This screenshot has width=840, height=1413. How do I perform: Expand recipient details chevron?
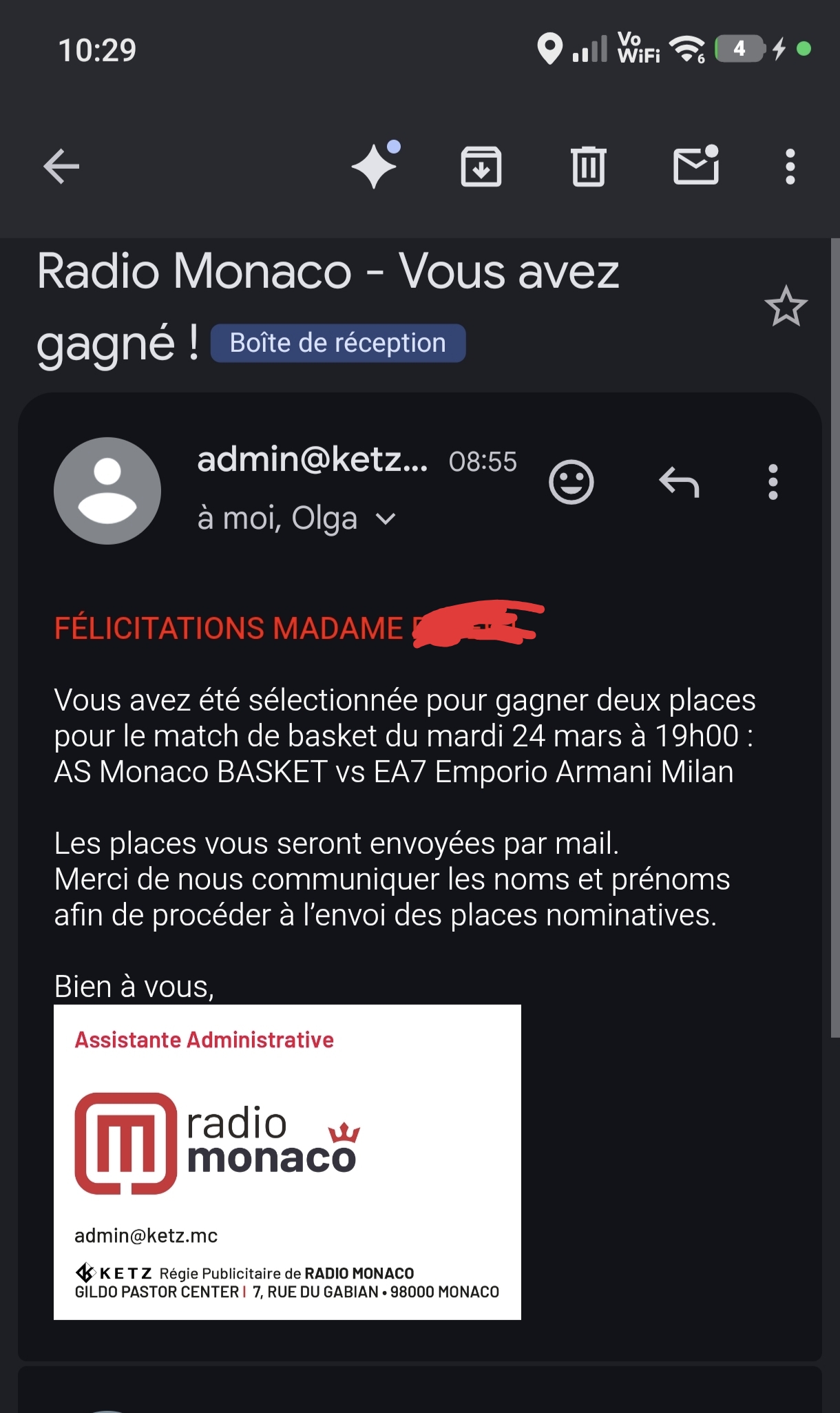[x=386, y=519]
